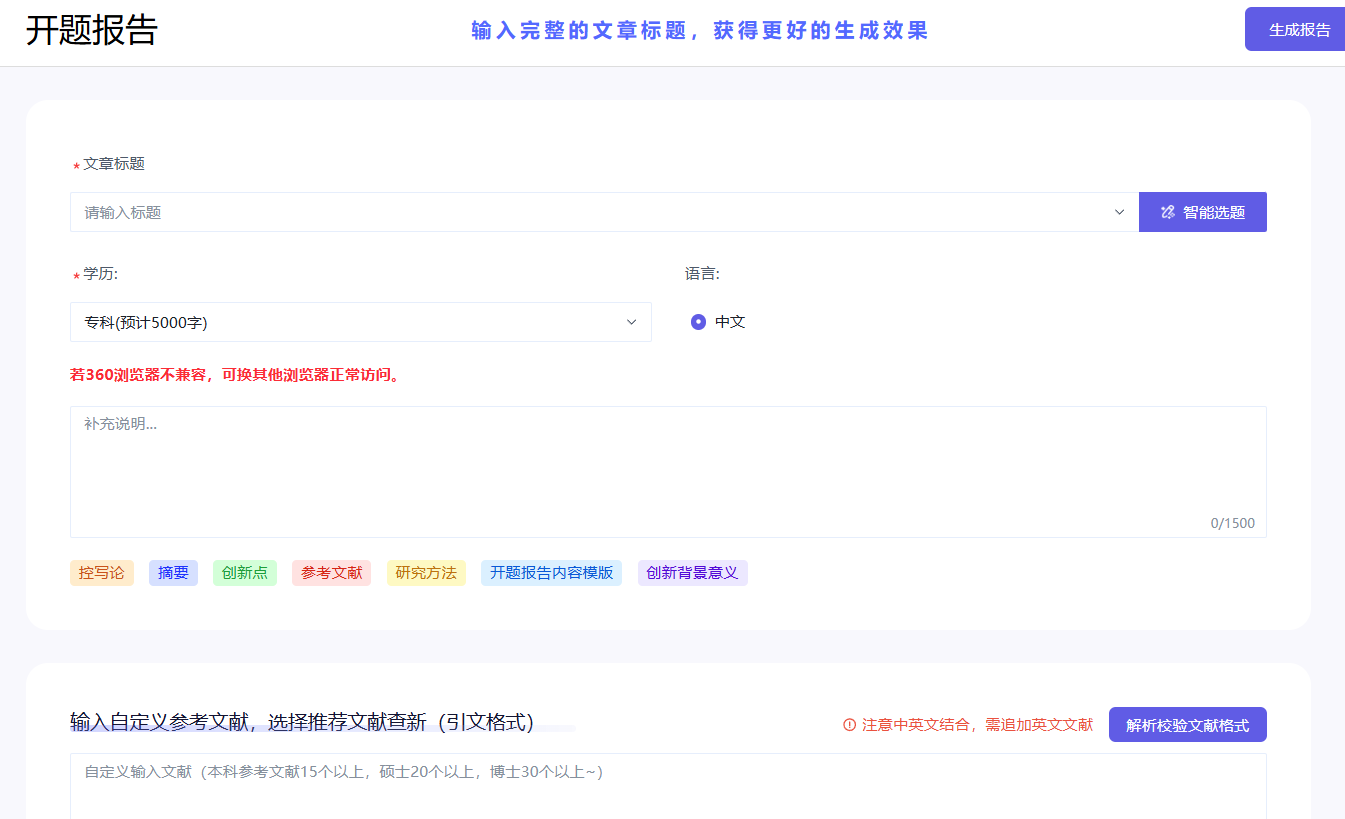Click the warning icon beside 注意中英文结合
1345x819 pixels.
point(850,725)
